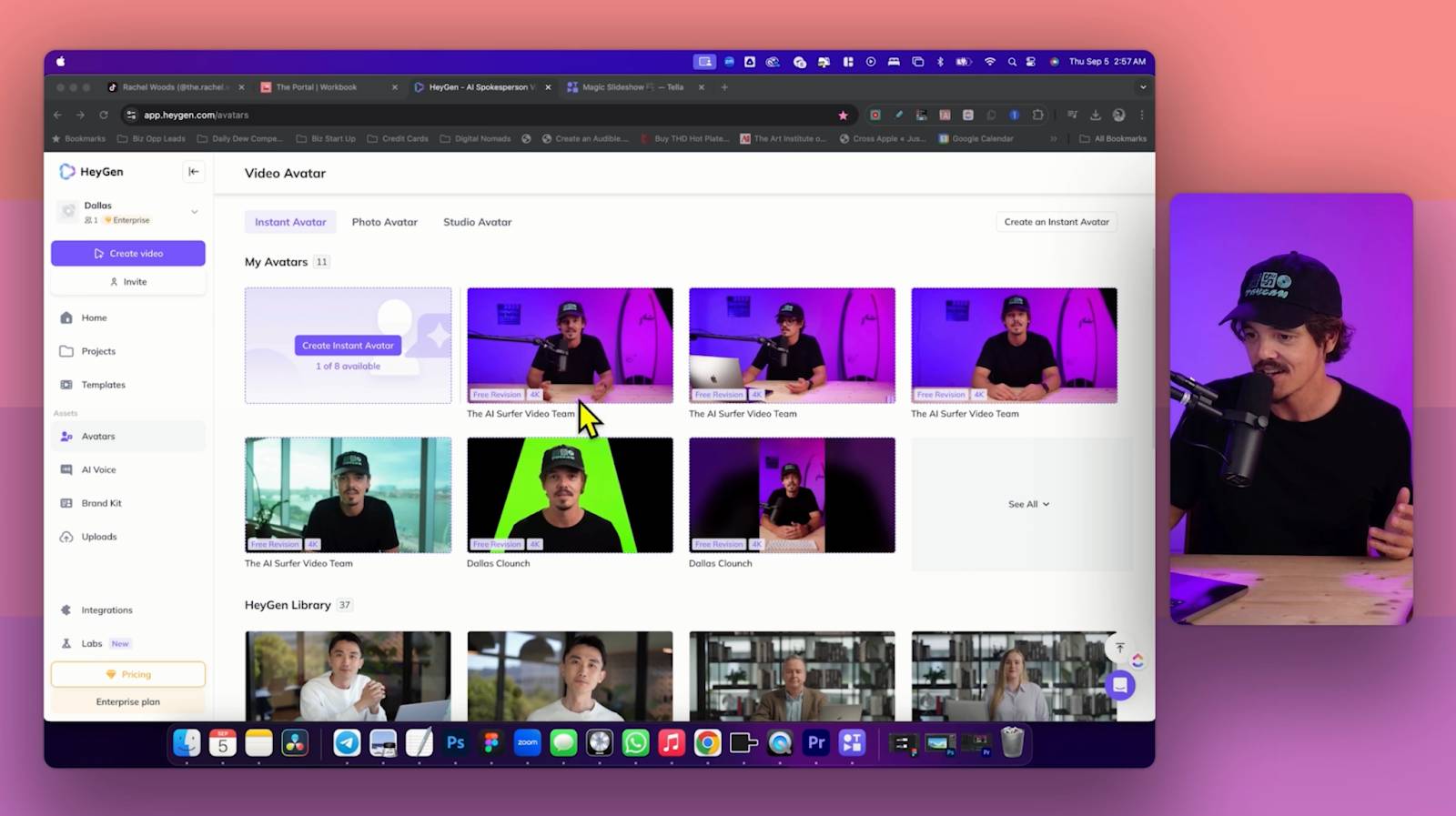The height and width of the screenshot is (816, 1456).
Task: Switch to Magic Slideshow Tella tab
Action: tap(634, 87)
